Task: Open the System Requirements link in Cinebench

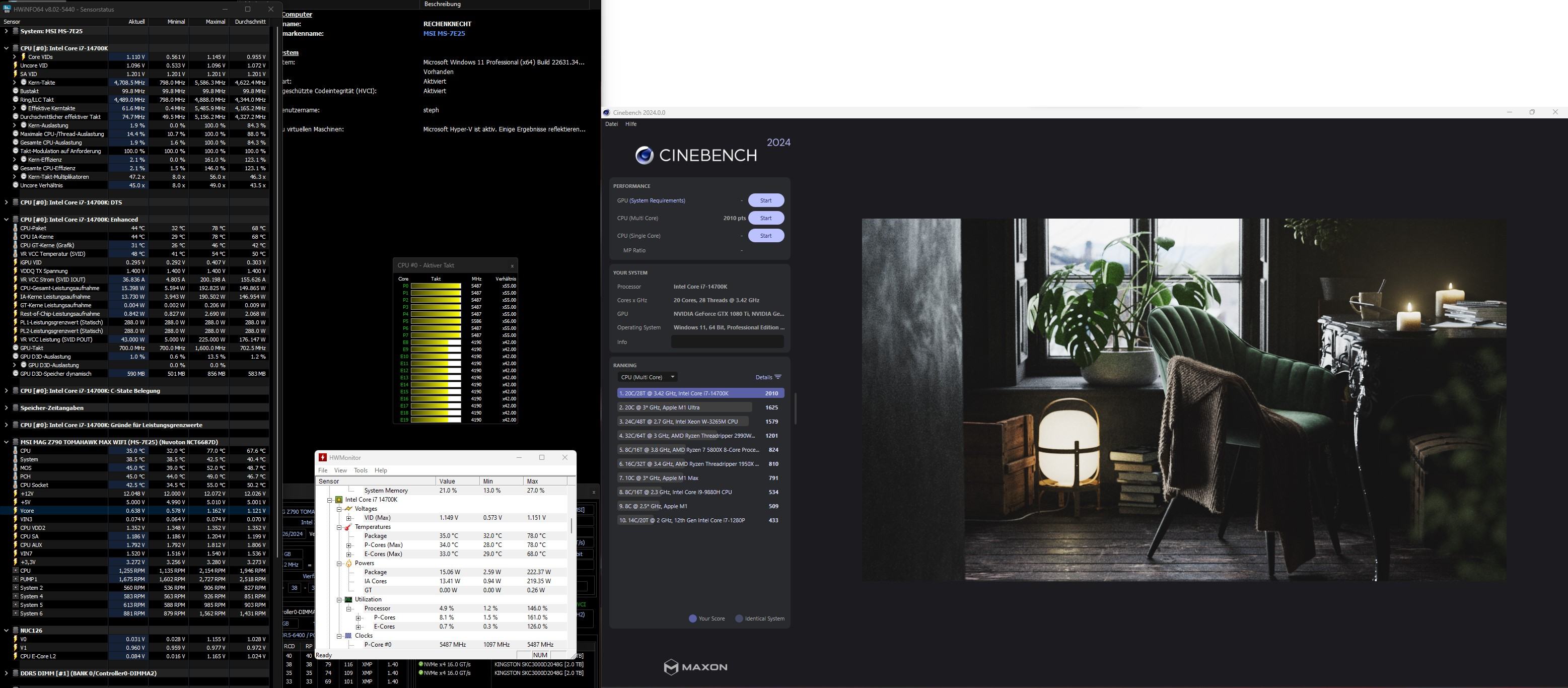Action: (657, 200)
